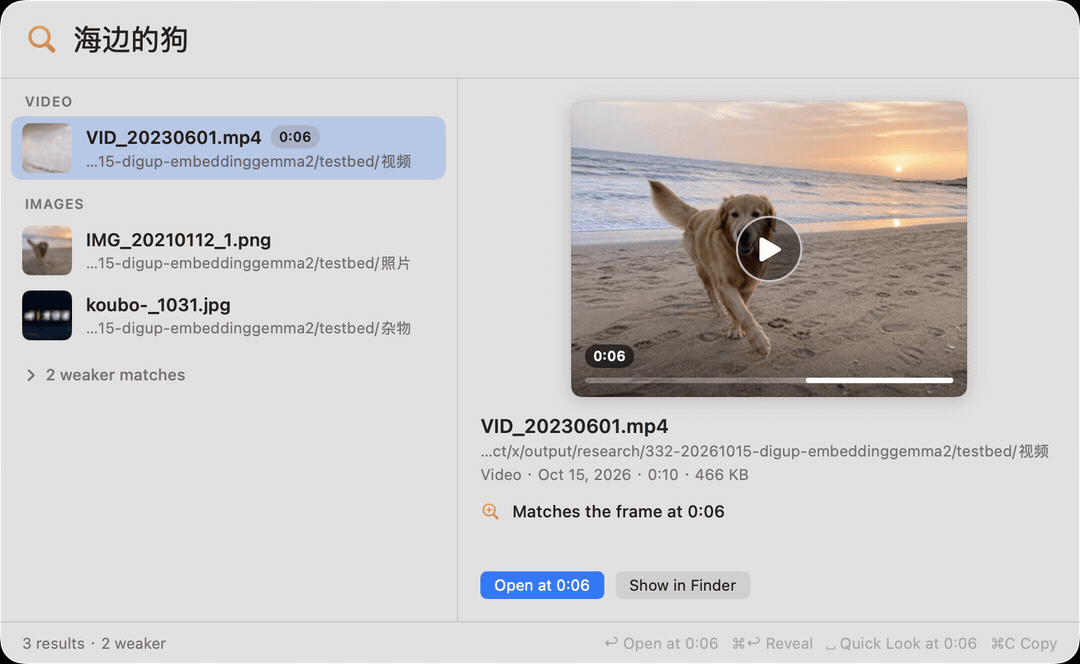Click the koubo-_1031.jpg dark thumbnail
This screenshot has width=1080, height=664.
coord(47,315)
